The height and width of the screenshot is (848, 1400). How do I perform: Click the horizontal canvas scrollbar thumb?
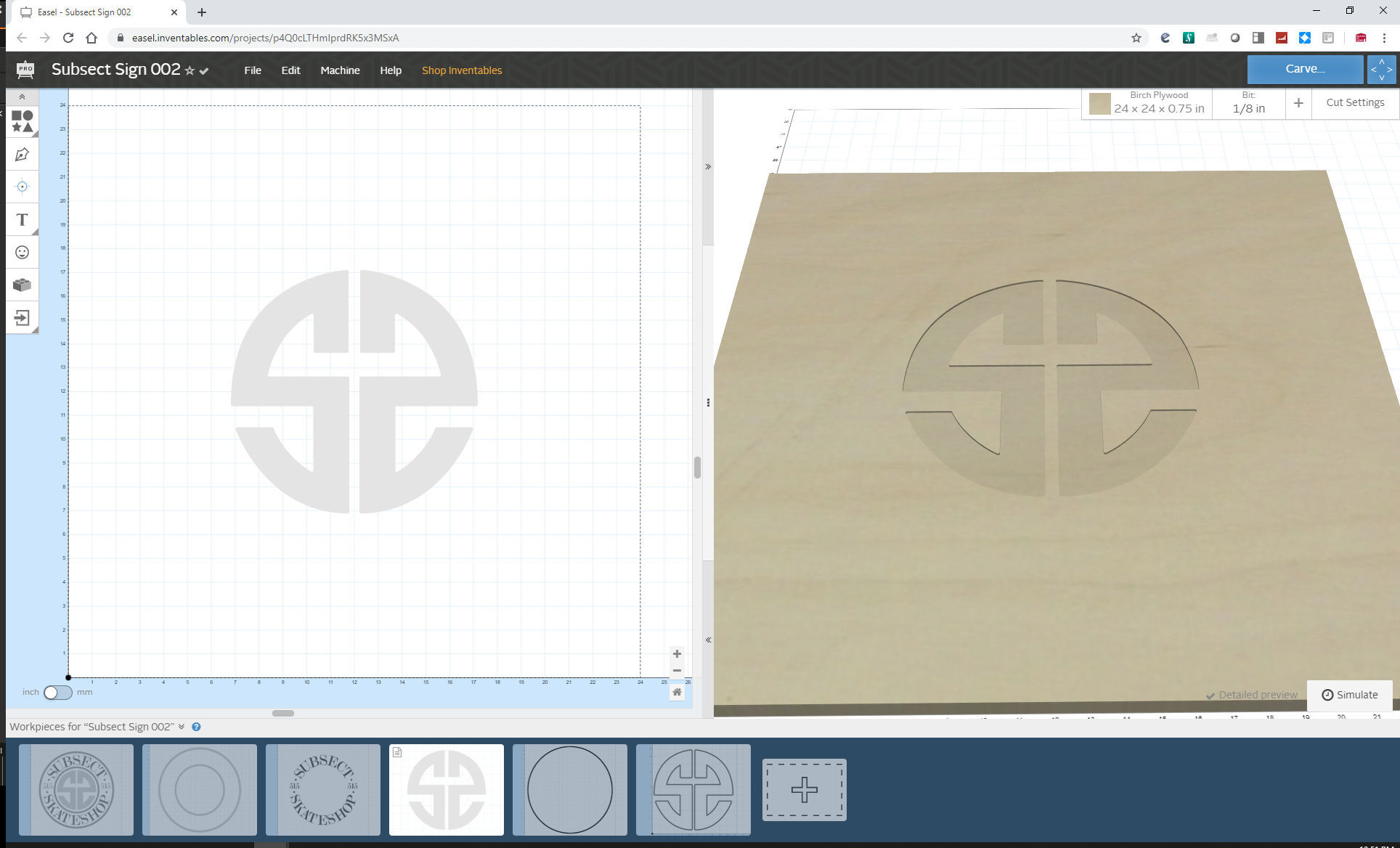(x=283, y=713)
